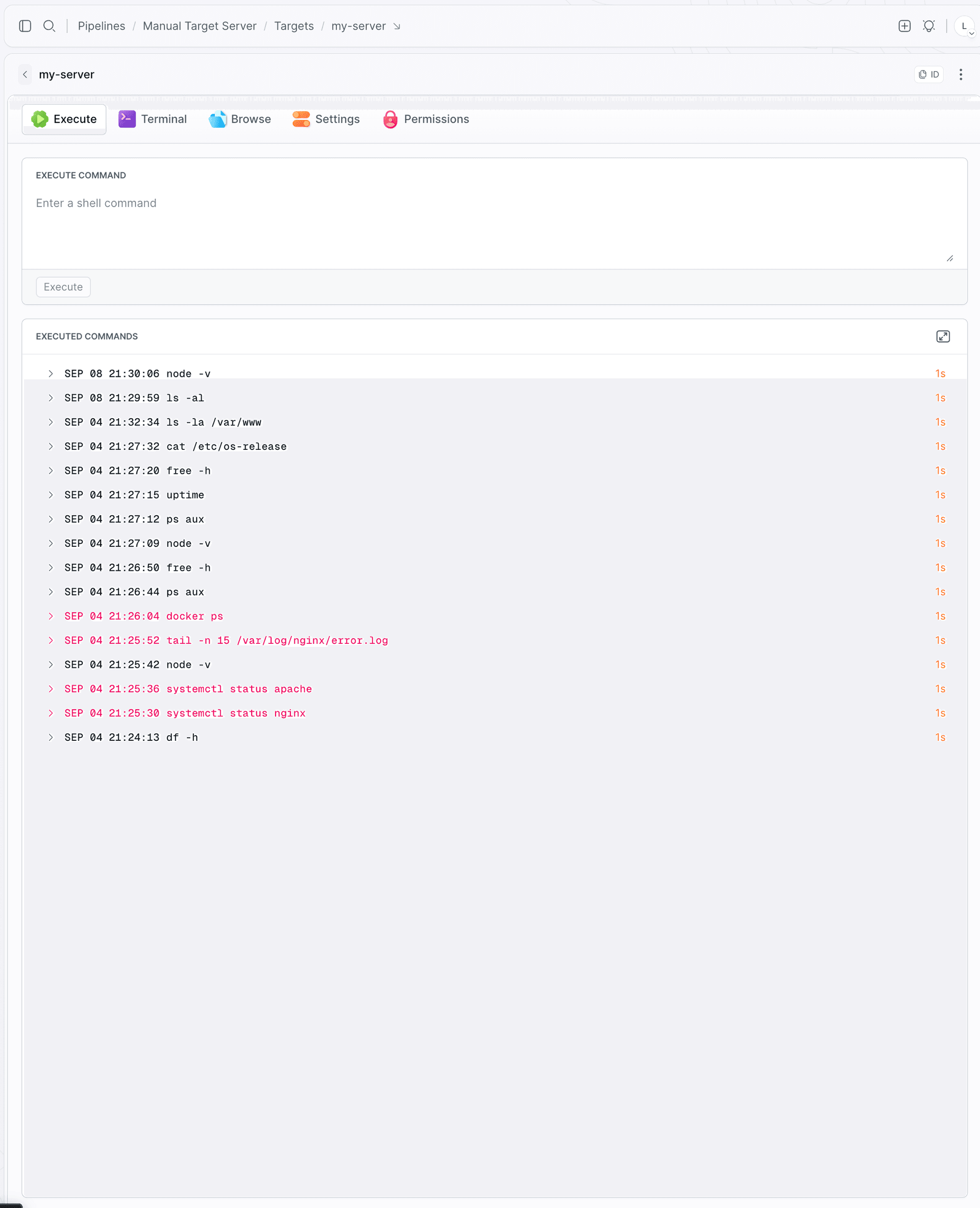This screenshot has width=980, height=1208.
Task: Toggle the sidebar panel icon
Action: click(x=25, y=26)
